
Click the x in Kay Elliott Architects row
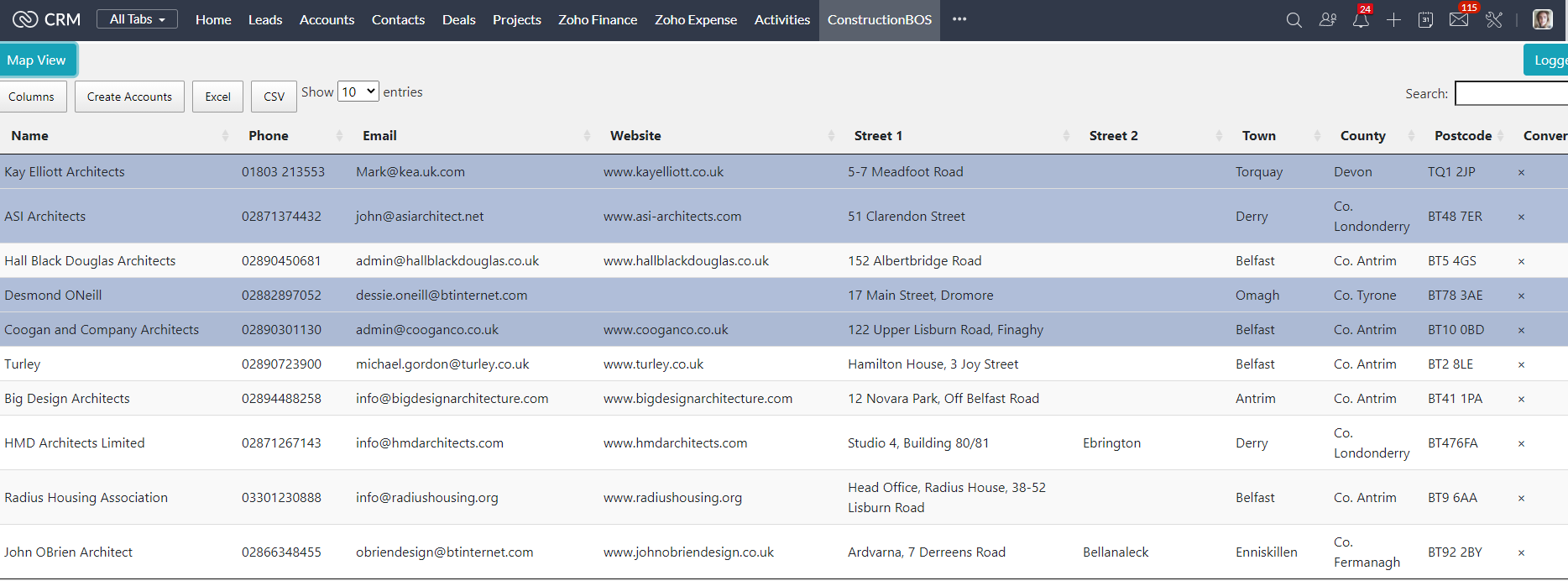tap(1521, 172)
